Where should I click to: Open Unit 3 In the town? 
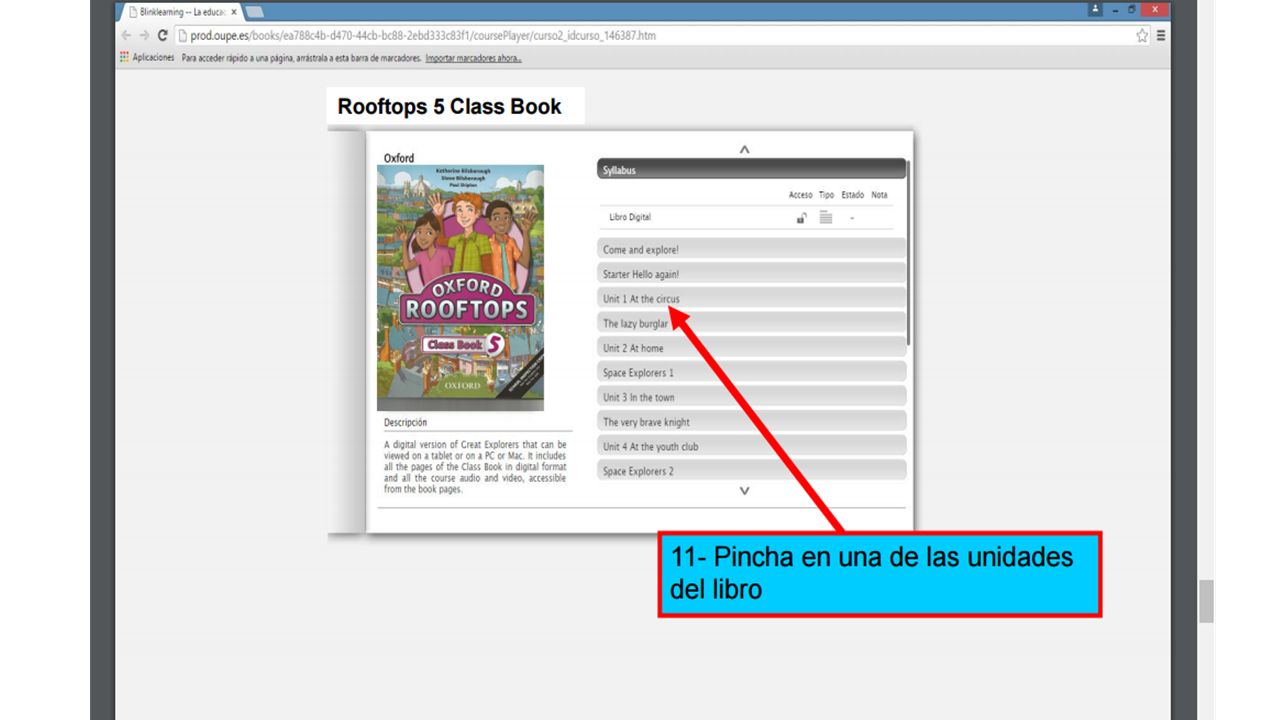click(751, 397)
